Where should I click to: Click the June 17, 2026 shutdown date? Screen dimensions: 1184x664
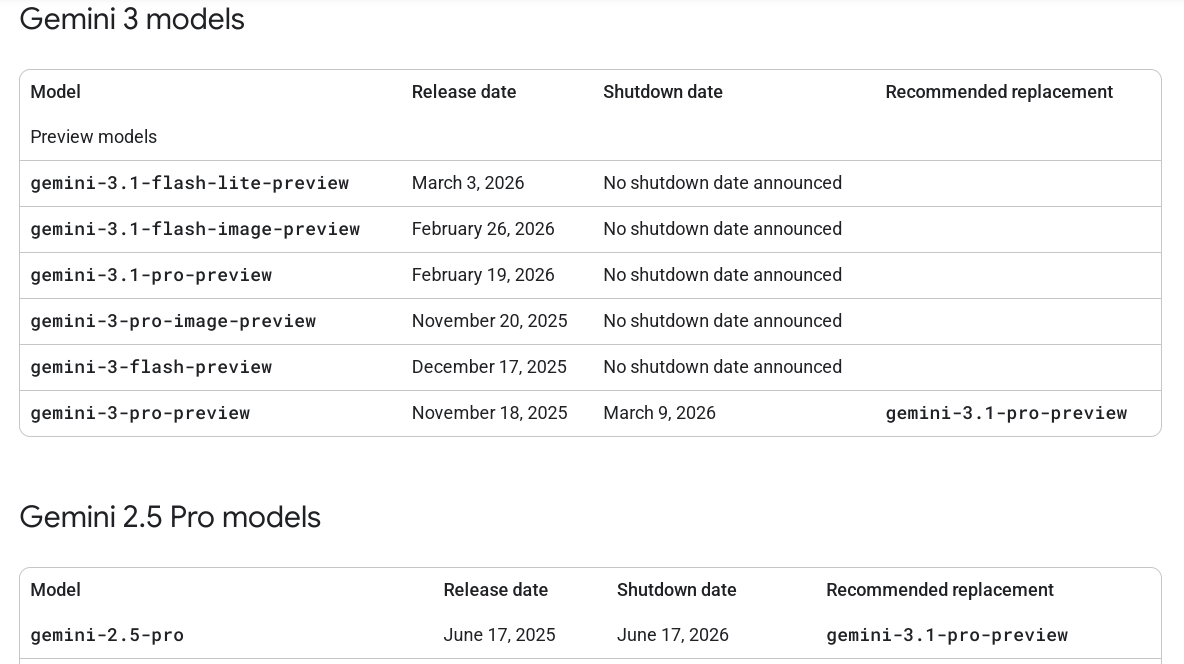[672, 635]
